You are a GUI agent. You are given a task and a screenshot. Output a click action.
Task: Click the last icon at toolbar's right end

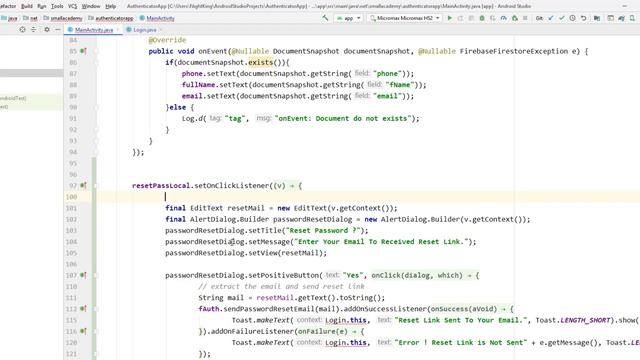[x=632, y=18]
